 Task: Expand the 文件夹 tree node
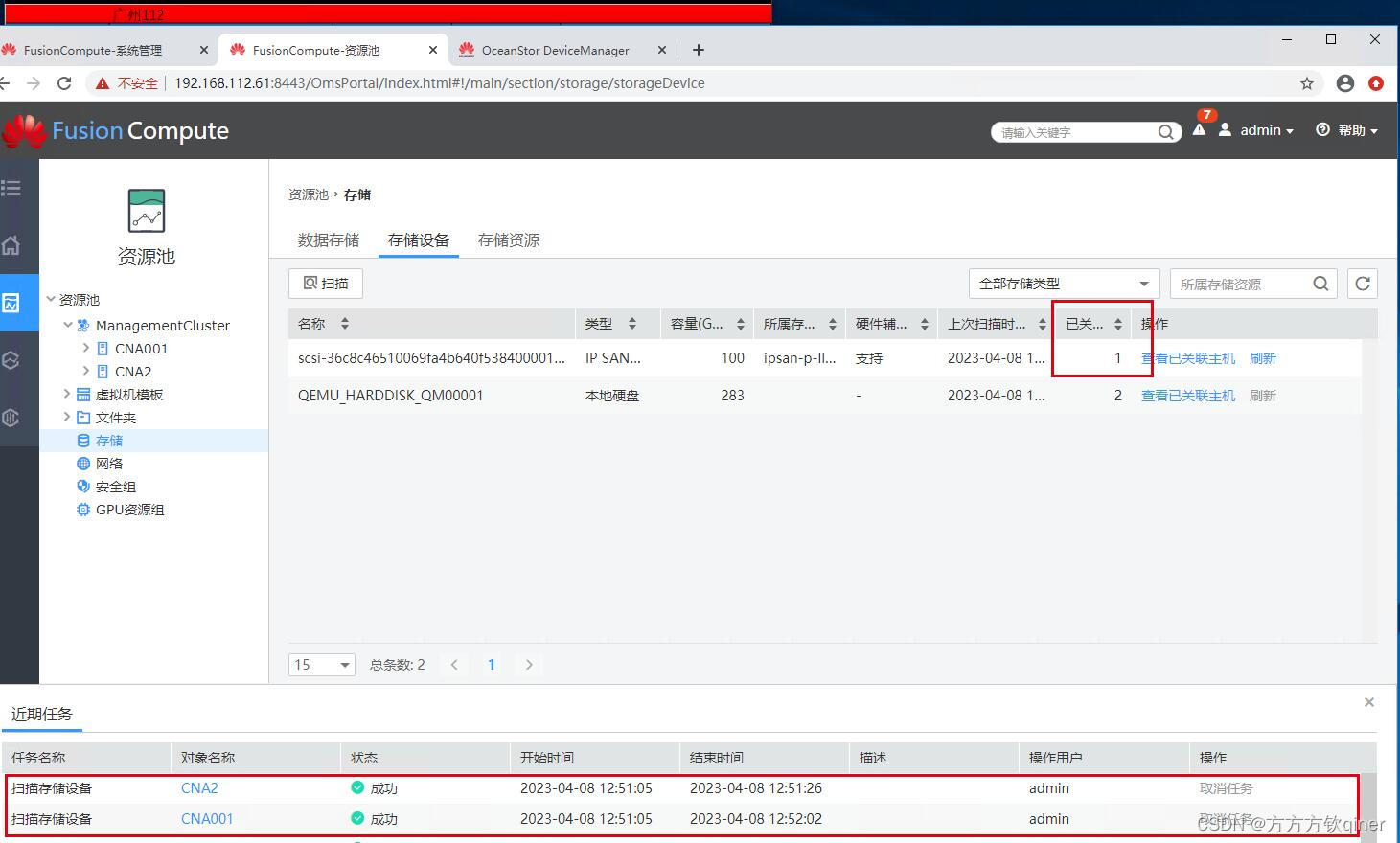point(67,417)
